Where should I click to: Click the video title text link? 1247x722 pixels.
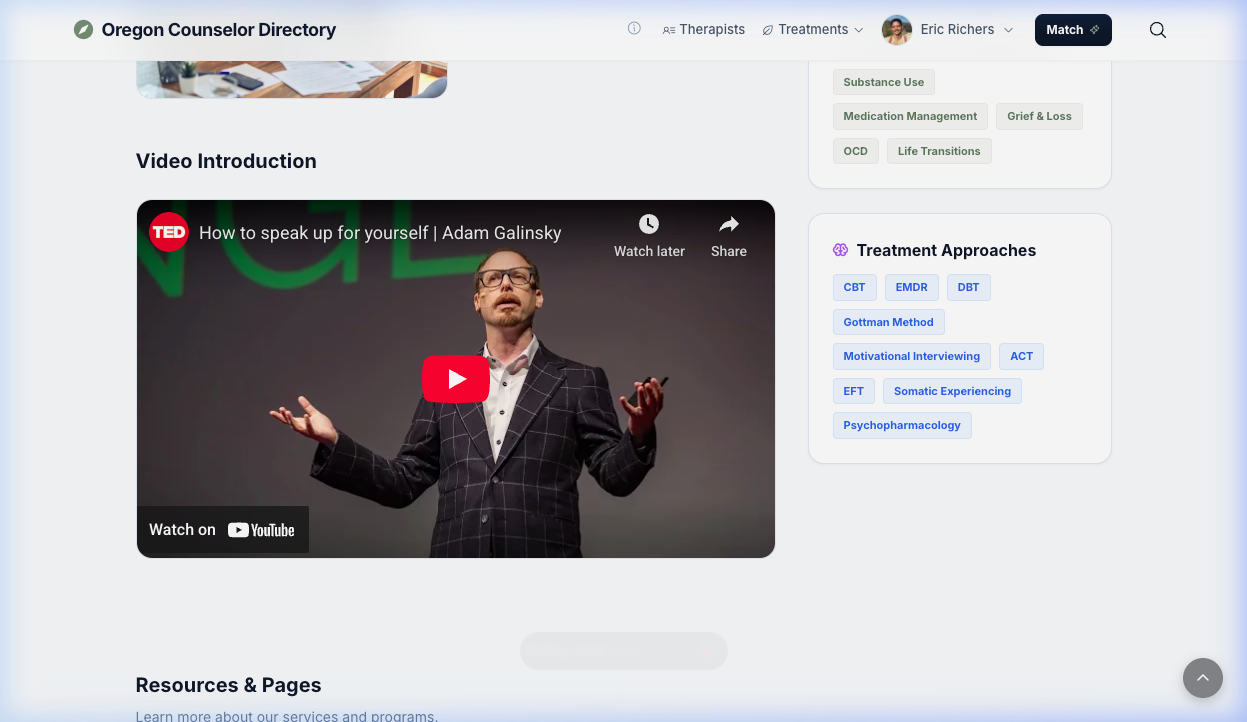click(380, 233)
